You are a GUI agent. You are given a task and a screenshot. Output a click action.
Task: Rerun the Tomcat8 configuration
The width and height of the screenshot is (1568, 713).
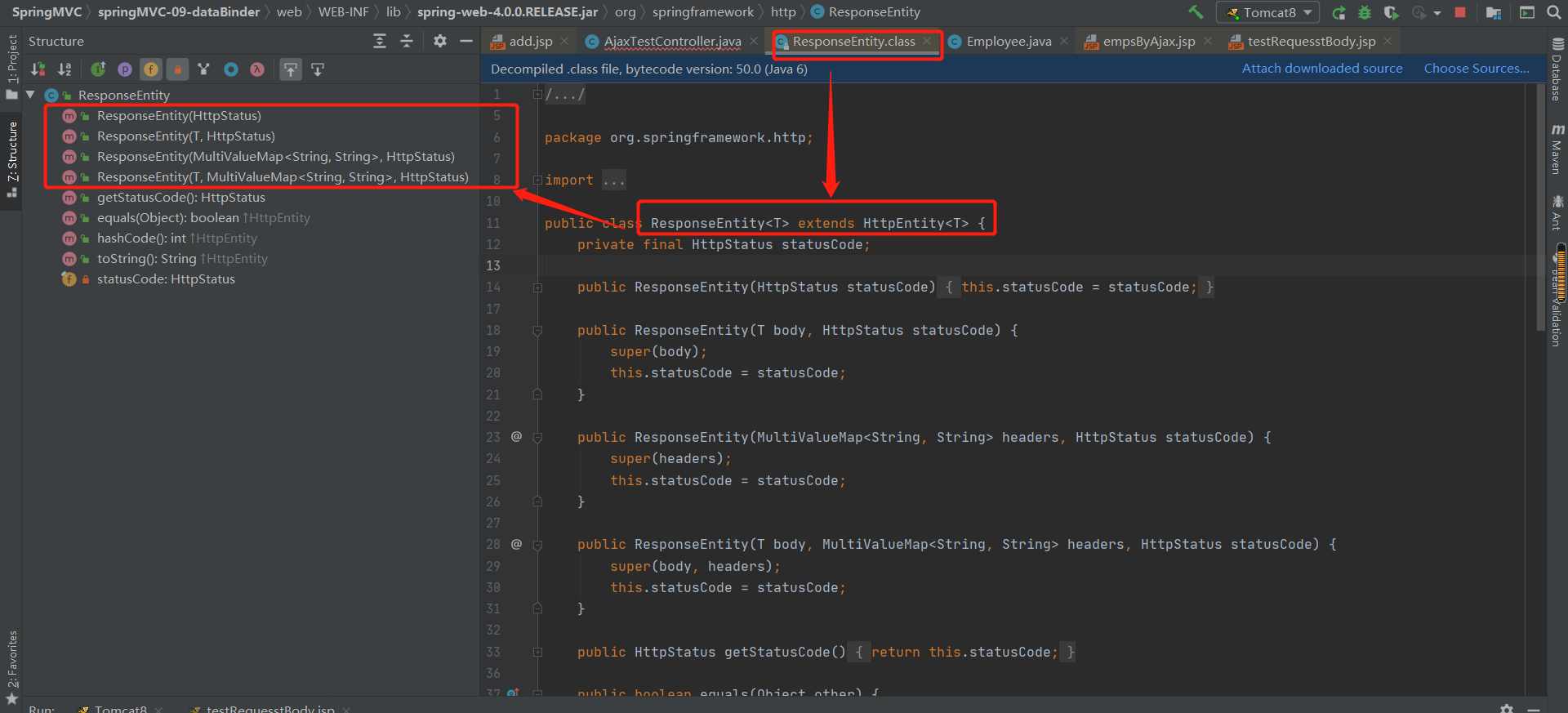(x=1339, y=12)
